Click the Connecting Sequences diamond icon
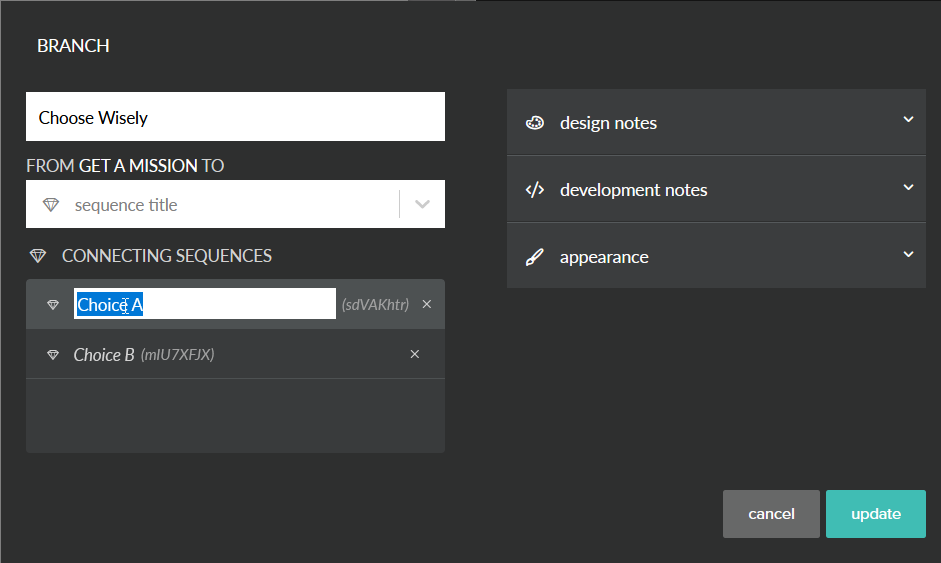Image resolution: width=941 pixels, height=563 pixels. (x=38, y=256)
